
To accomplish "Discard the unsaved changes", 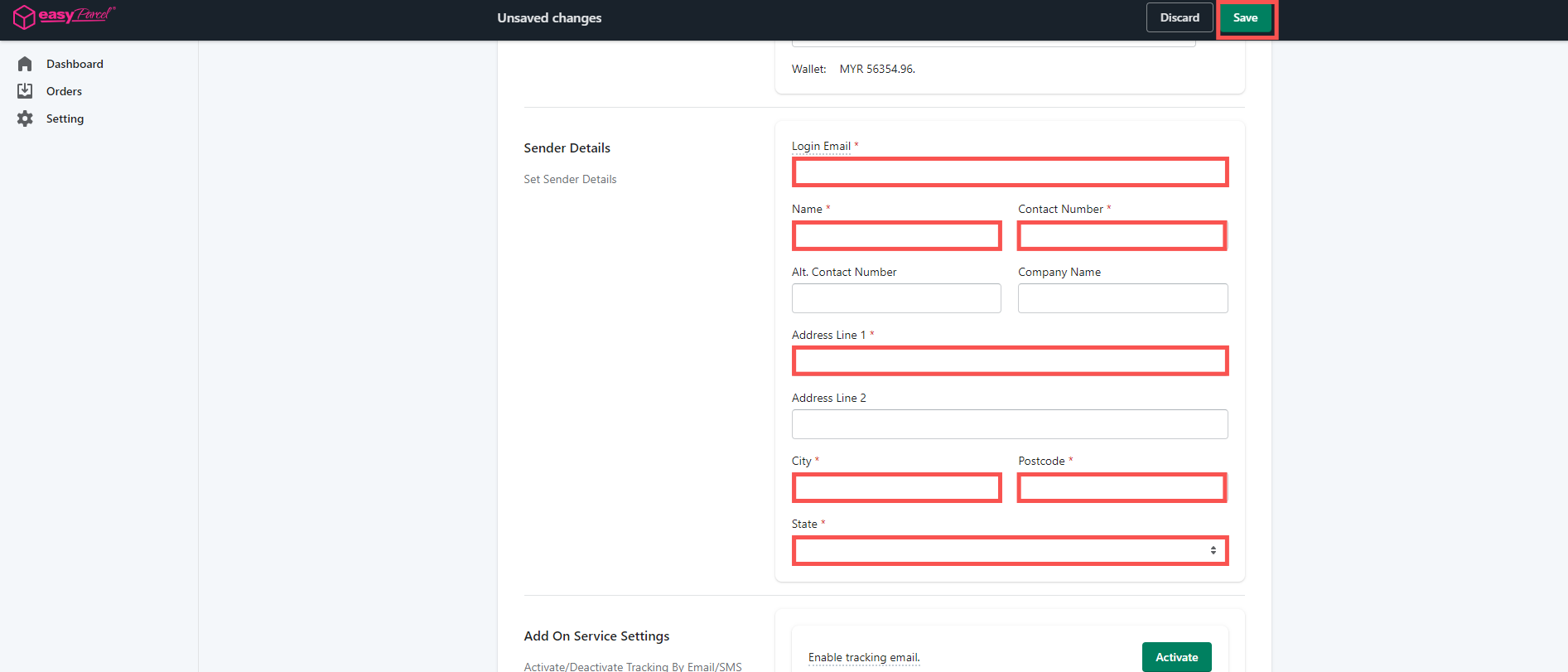I will 1180,17.
